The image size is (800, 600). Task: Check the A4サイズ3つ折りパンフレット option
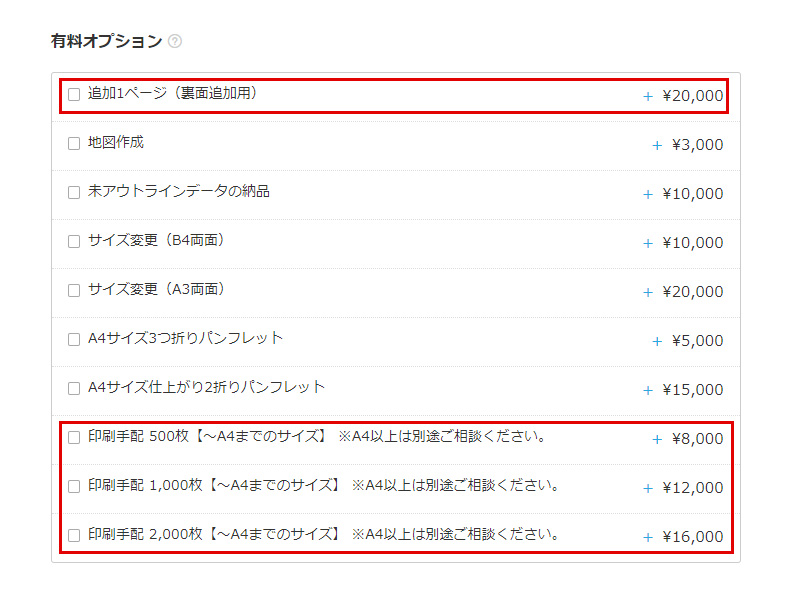[74, 340]
